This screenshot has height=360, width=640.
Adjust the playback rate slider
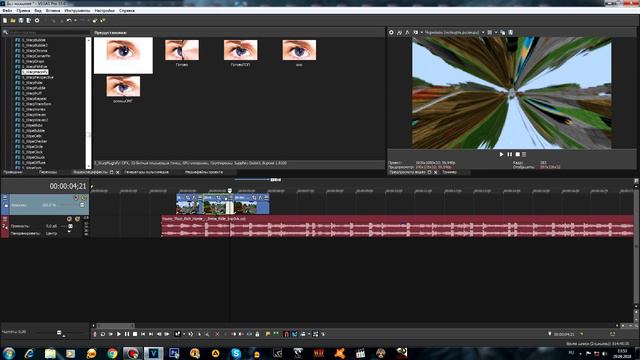coord(59,333)
